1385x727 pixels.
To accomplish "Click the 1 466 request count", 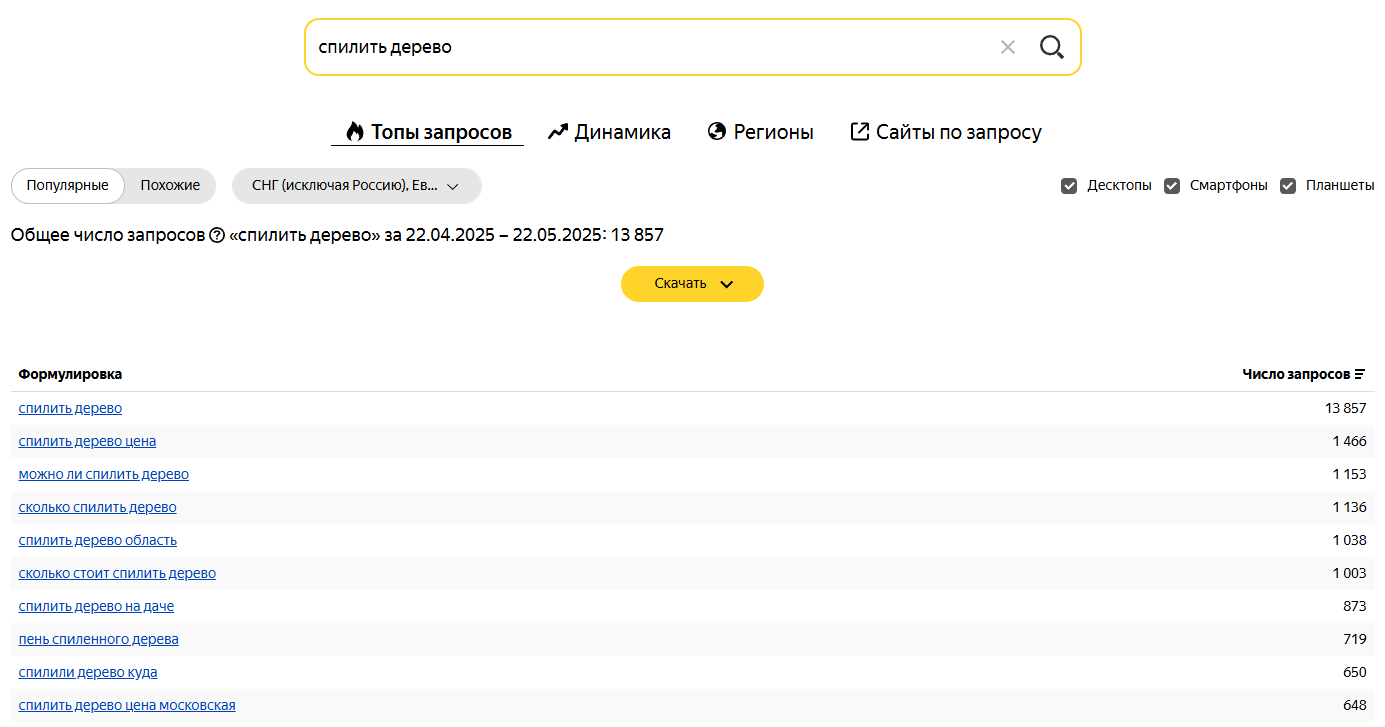I will (1349, 441).
